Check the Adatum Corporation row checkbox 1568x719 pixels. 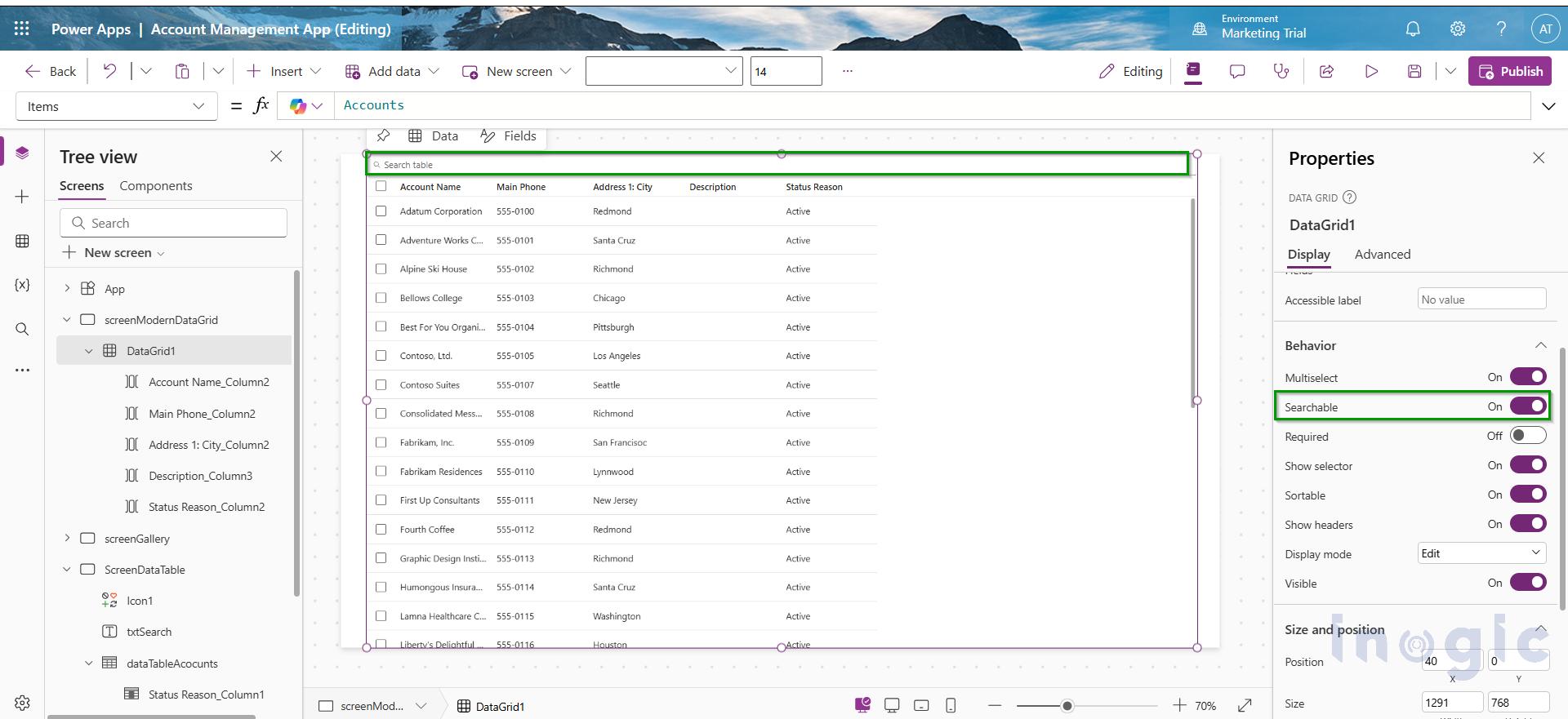[x=381, y=211]
